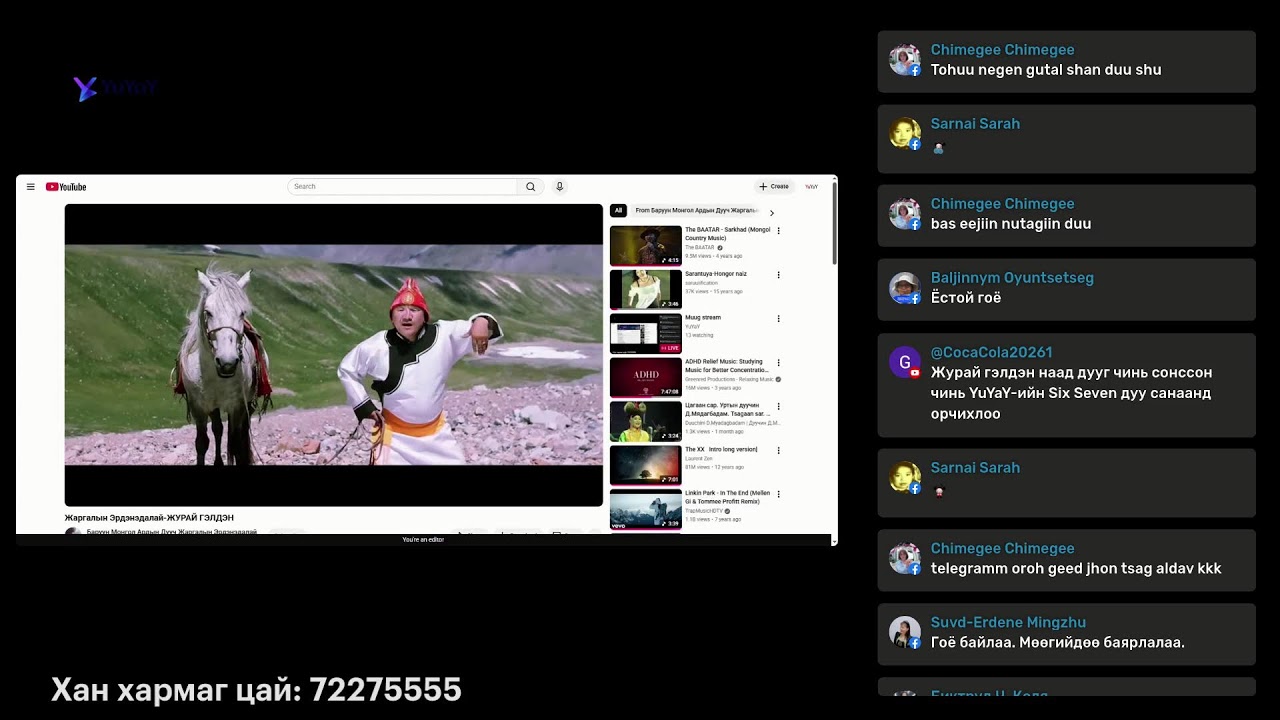This screenshot has width=1280, height=720.
Task: Click Baljinnym Oyuntsetseg's avatar
Action: [x=905, y=288]
